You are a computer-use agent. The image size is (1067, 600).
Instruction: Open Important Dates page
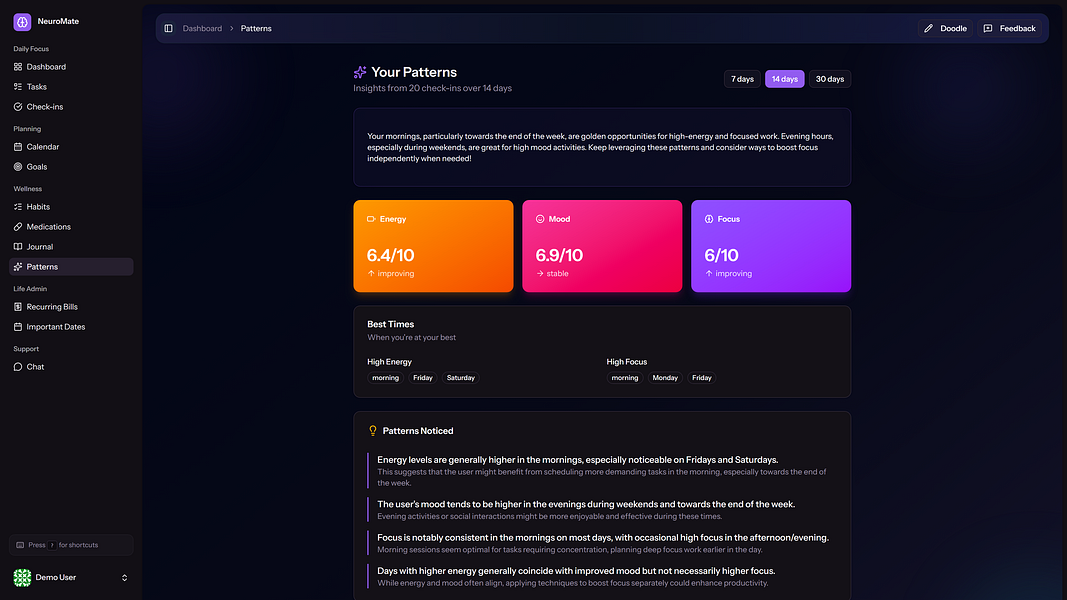point(71,327)
